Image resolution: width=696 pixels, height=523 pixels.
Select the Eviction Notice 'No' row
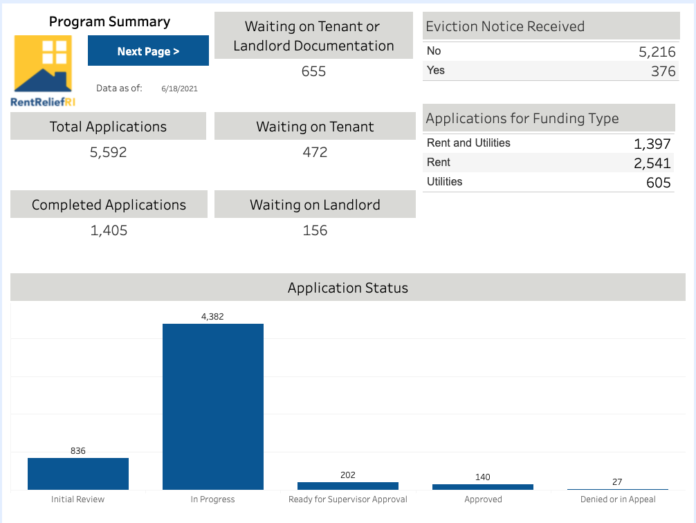(551, 51)
